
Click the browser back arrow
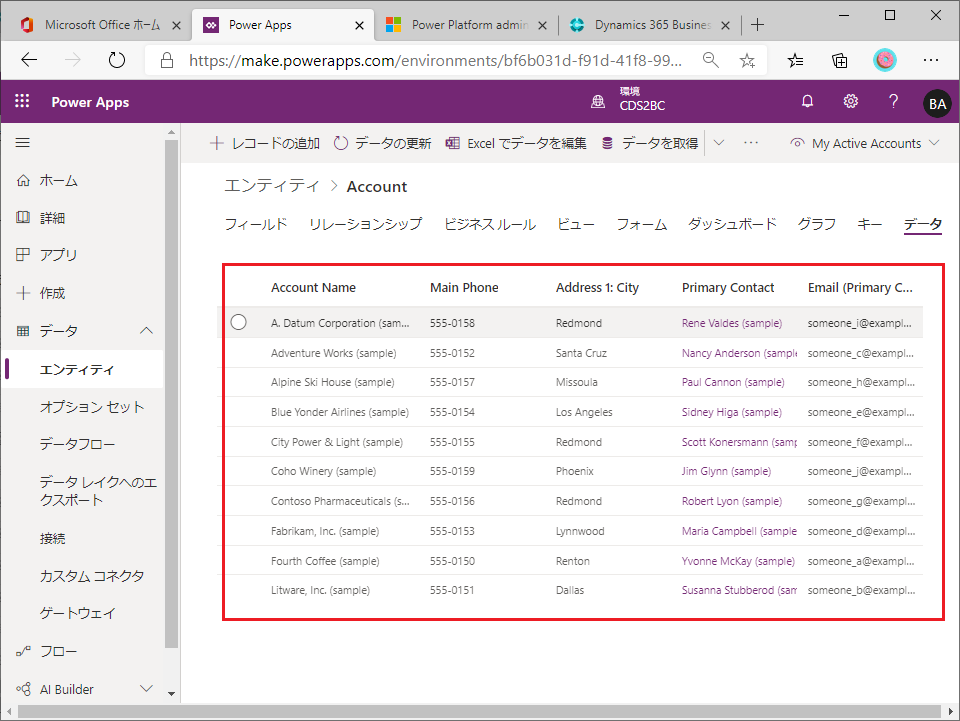(x=29, y=59)
